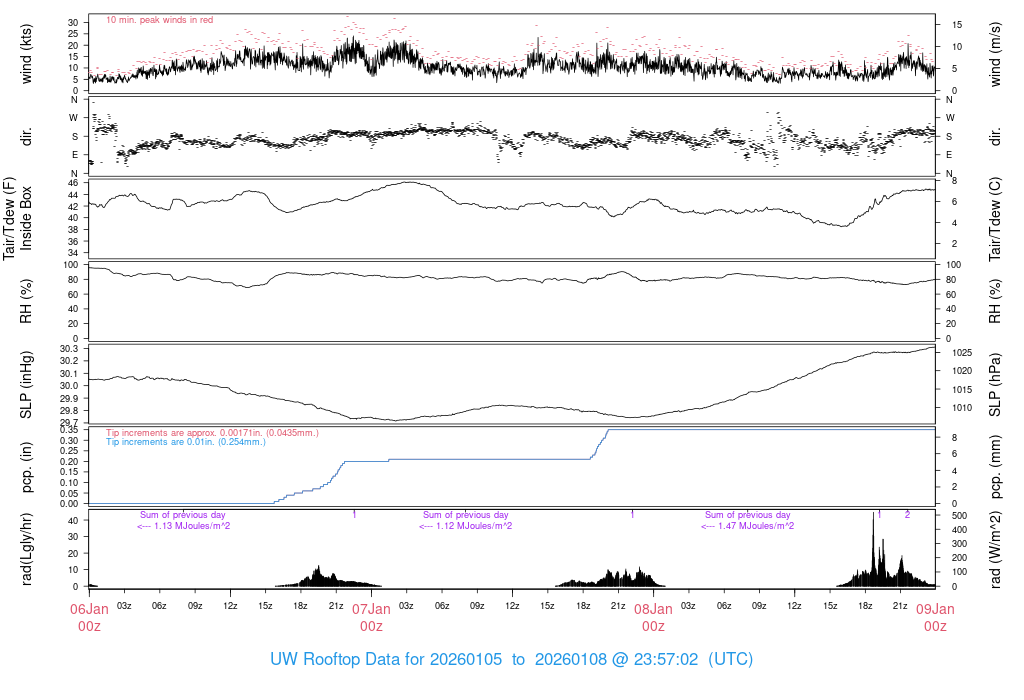The image size is (1024, 700).
Task: Click the "pcp. (mm)" axis label
Action: [995, 467]
